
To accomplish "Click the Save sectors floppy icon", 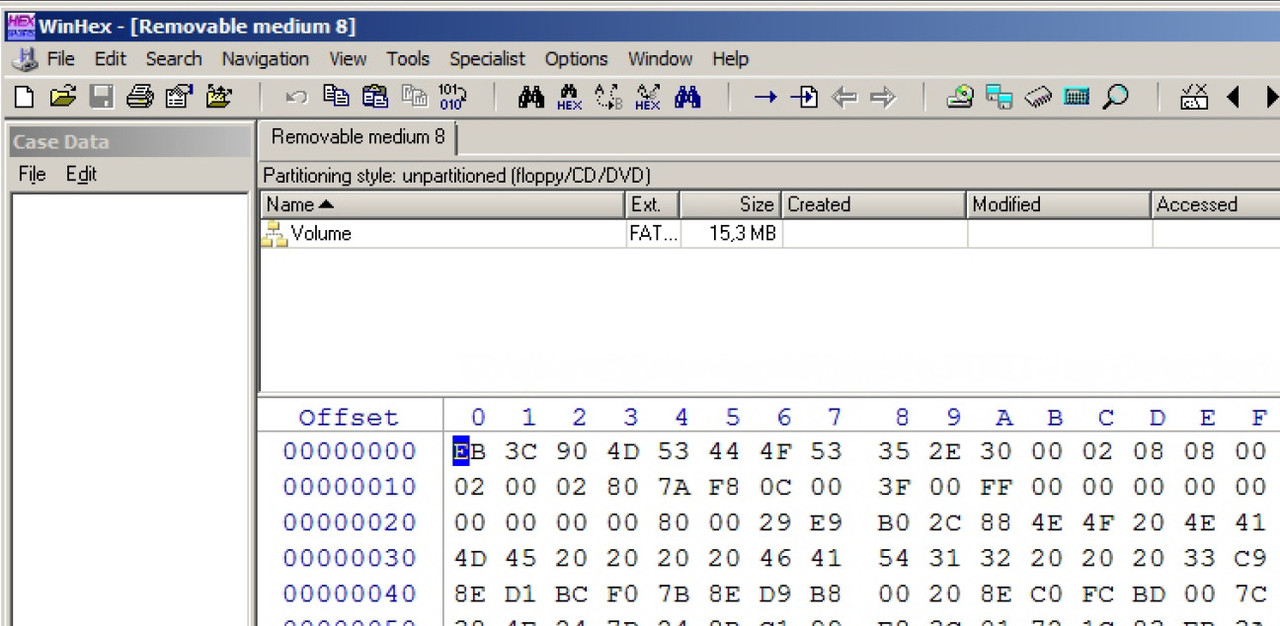I will coord(101,97).
